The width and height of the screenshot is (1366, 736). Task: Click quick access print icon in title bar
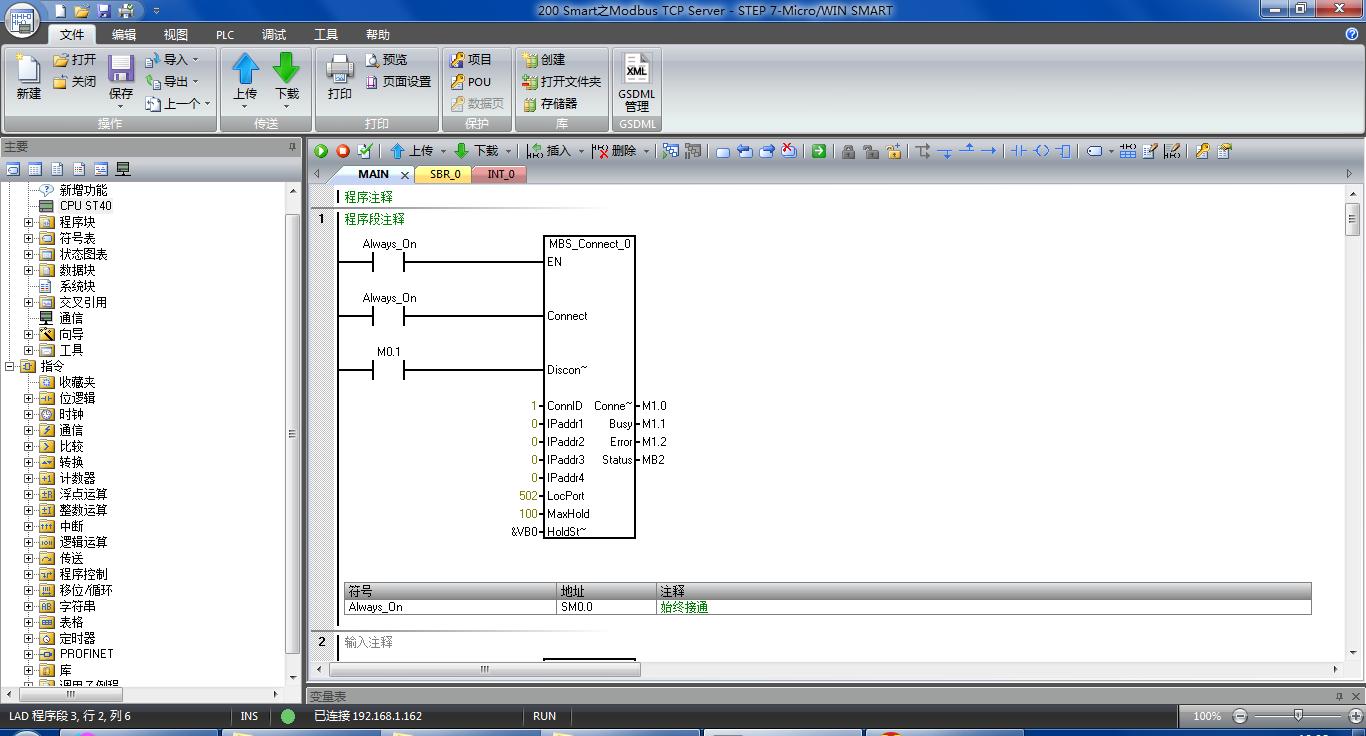pyautogui.click(x=126, y=10)
